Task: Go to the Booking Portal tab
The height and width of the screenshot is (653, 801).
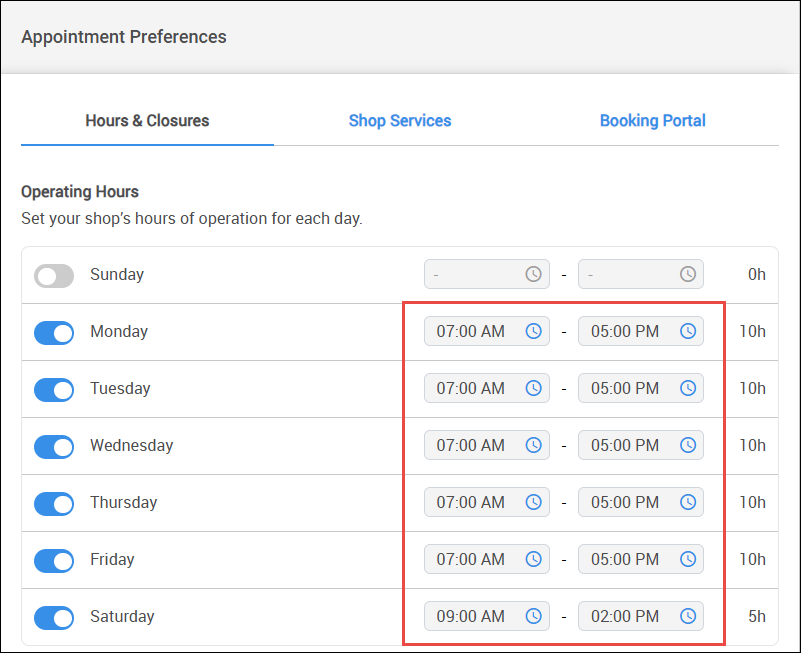Action: 652,121
